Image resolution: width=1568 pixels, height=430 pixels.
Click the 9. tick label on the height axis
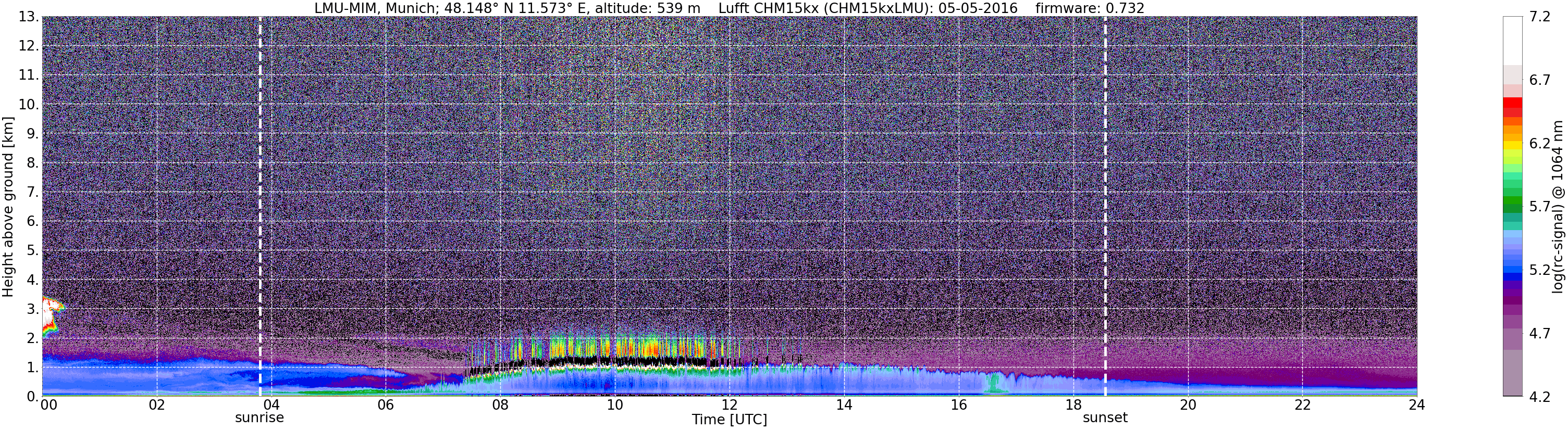(x=33, y=133)
